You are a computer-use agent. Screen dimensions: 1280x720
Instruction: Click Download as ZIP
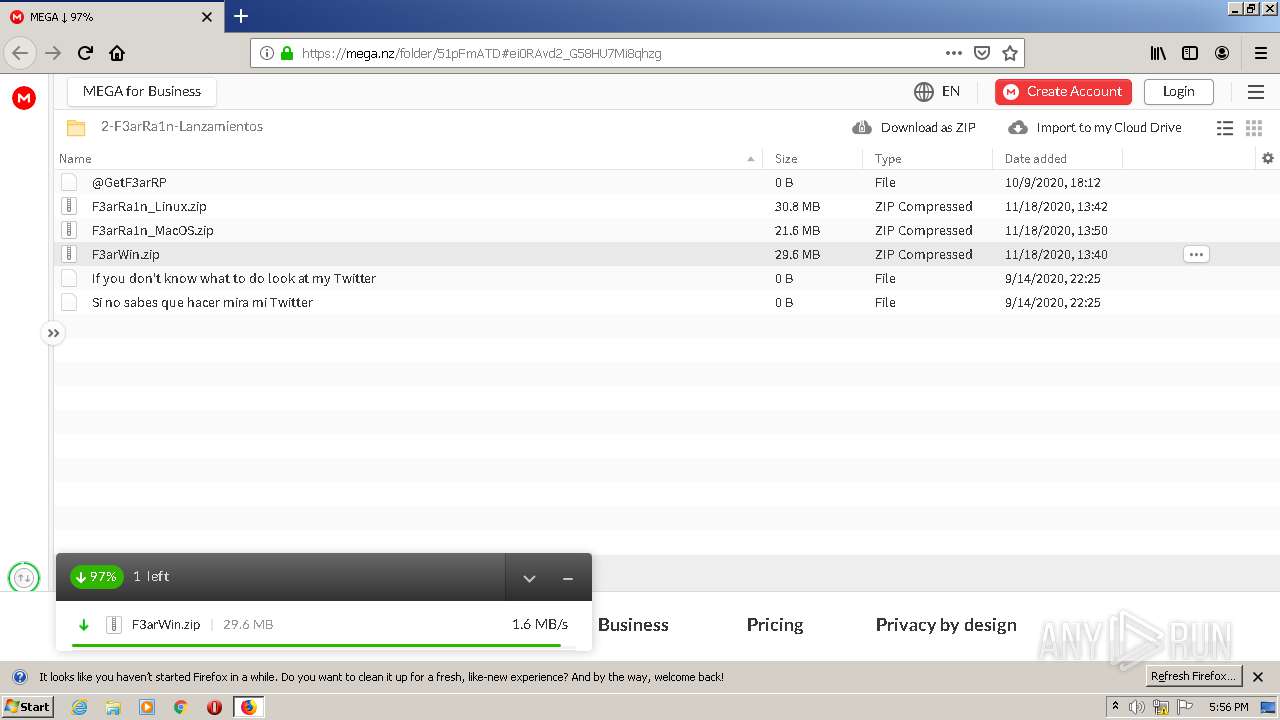[913, 127]
